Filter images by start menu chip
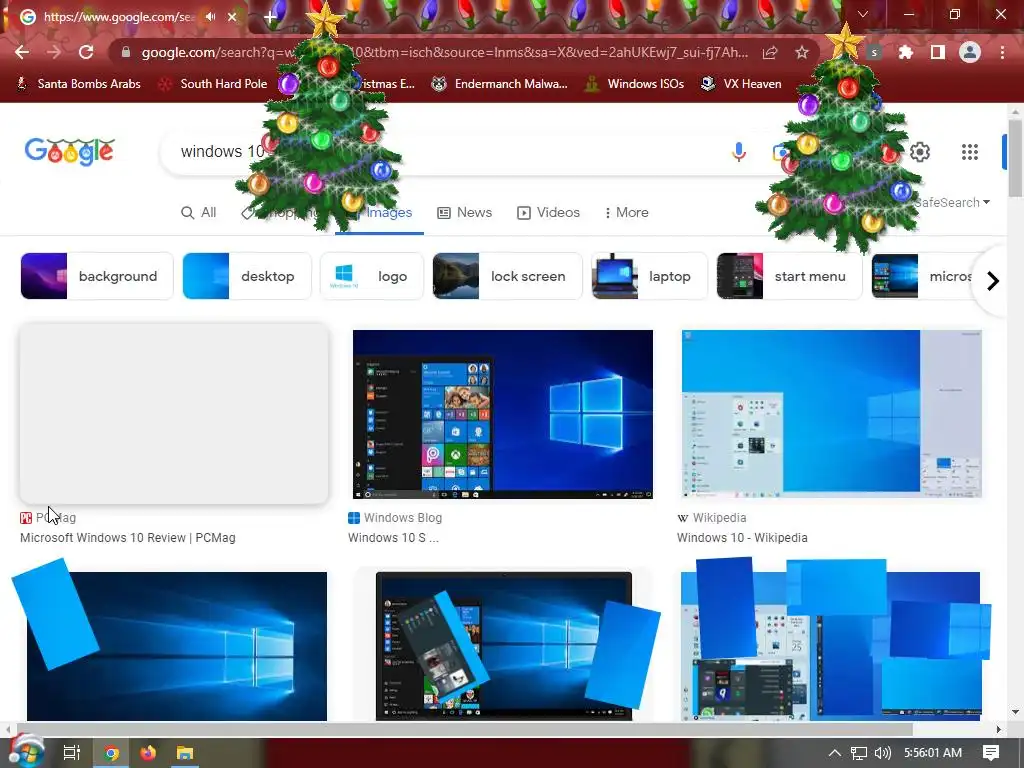Viewport: 1024px width, 768px height. (x=789, y=276)
